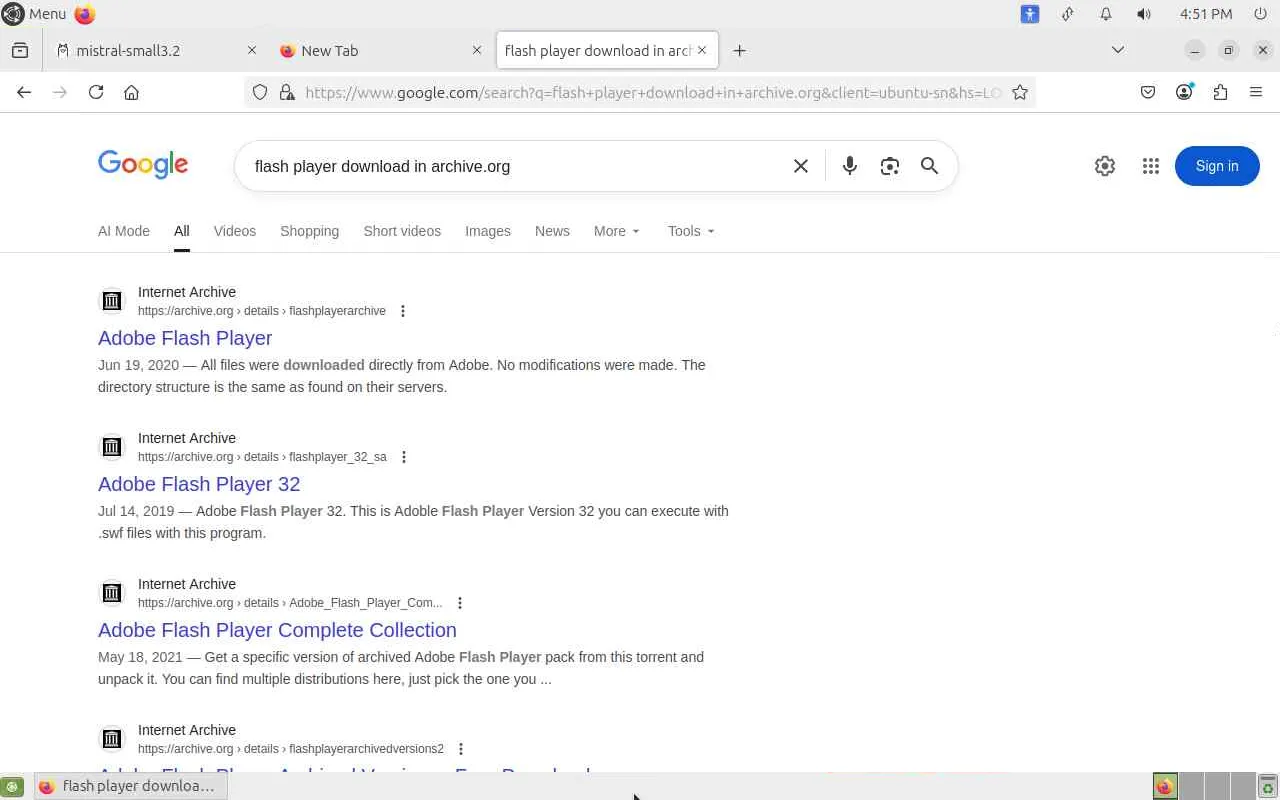Viewport: 1280px width, 800px height.
Task: Open options for the Adobe Flash Player result
Action: [403, 311]
